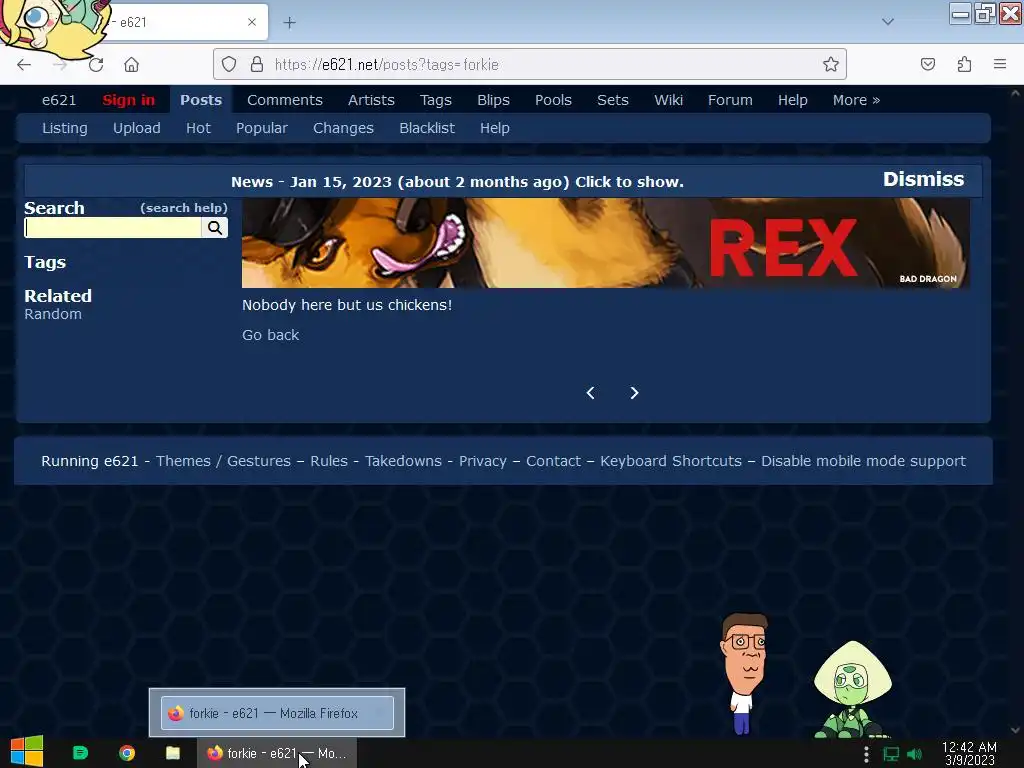Image resolution: width=1024 pixels, height=768 pixels.
Task: Navigate to Pools
Action: click(553, 100)
